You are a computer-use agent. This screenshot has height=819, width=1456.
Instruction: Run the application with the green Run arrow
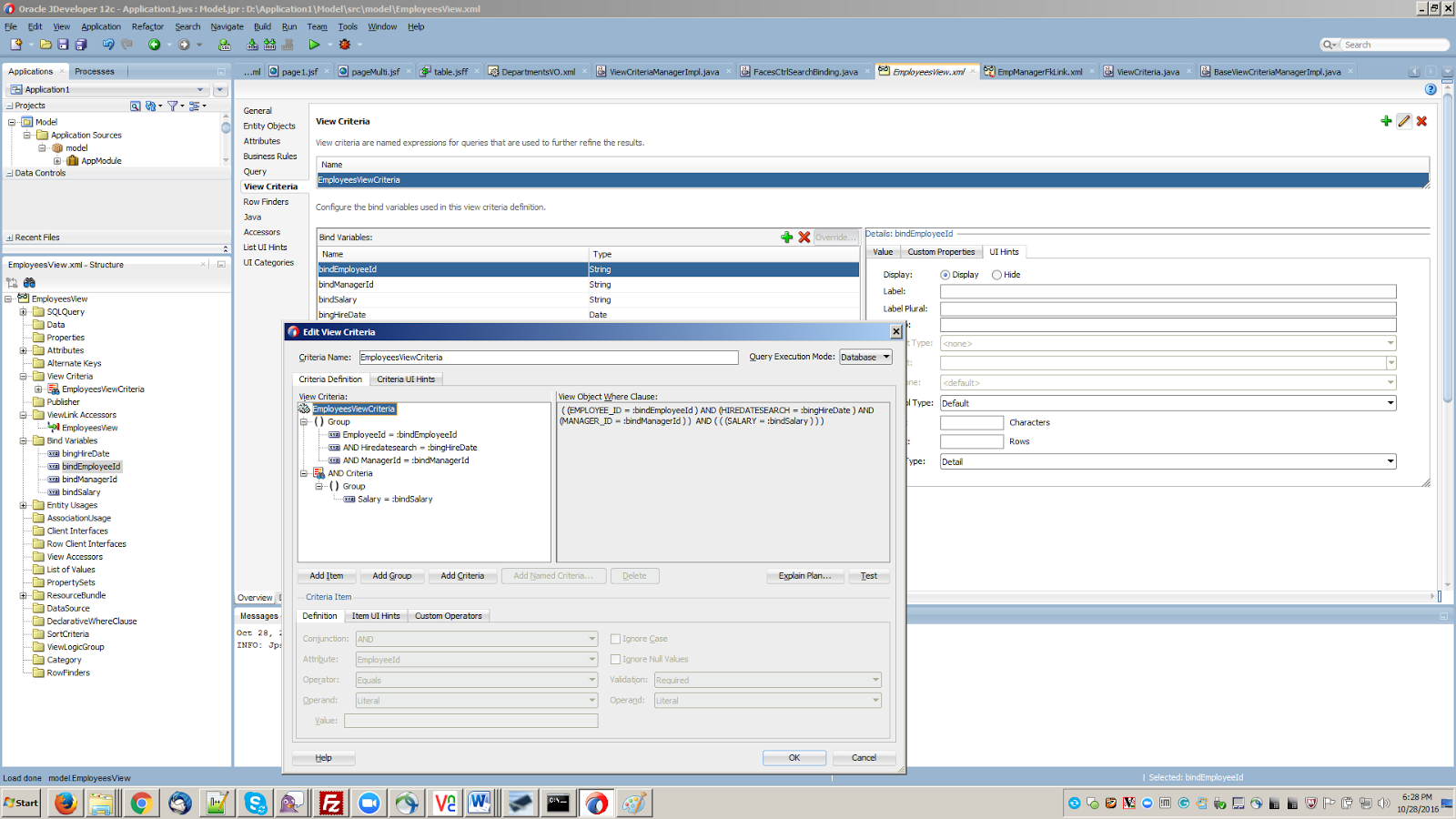pos(314,44)
